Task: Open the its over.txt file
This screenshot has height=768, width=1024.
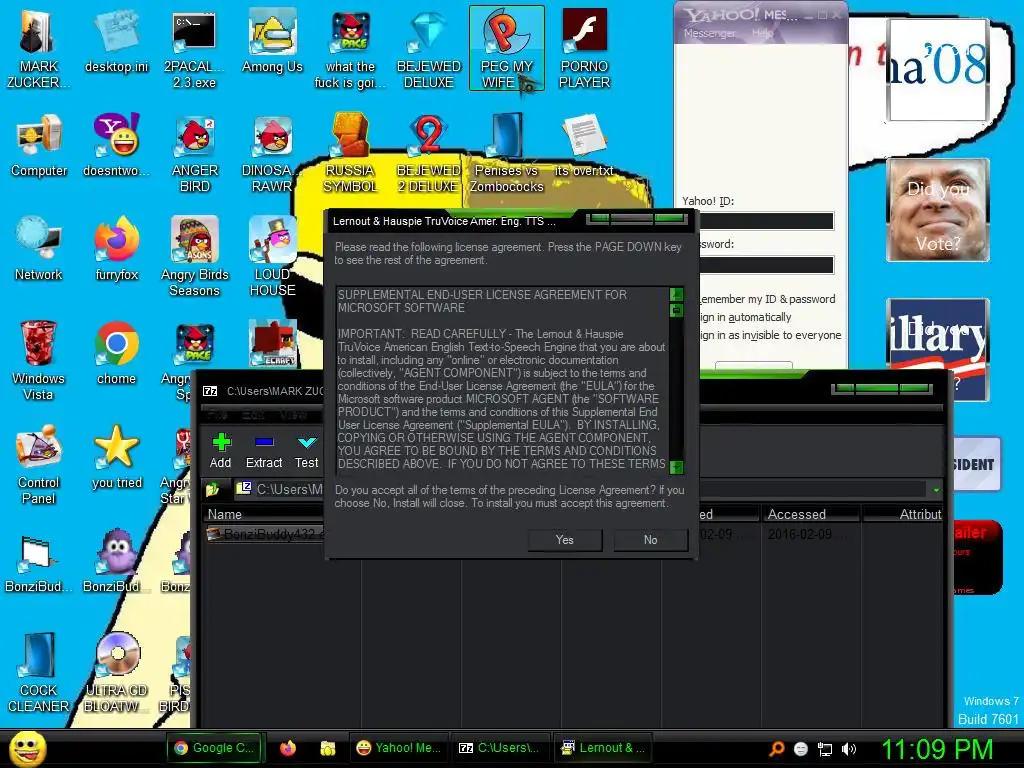Action: click(584, 145)
